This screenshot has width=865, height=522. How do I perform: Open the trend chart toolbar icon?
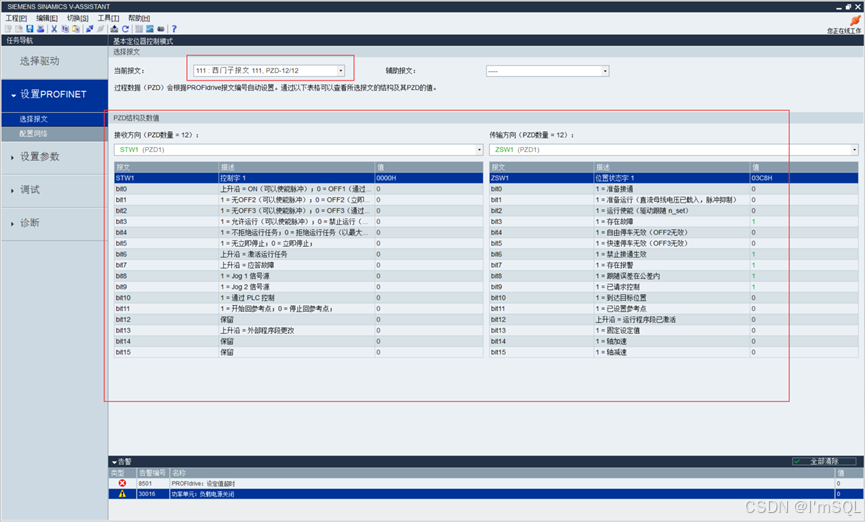click(x=149, y=29)
